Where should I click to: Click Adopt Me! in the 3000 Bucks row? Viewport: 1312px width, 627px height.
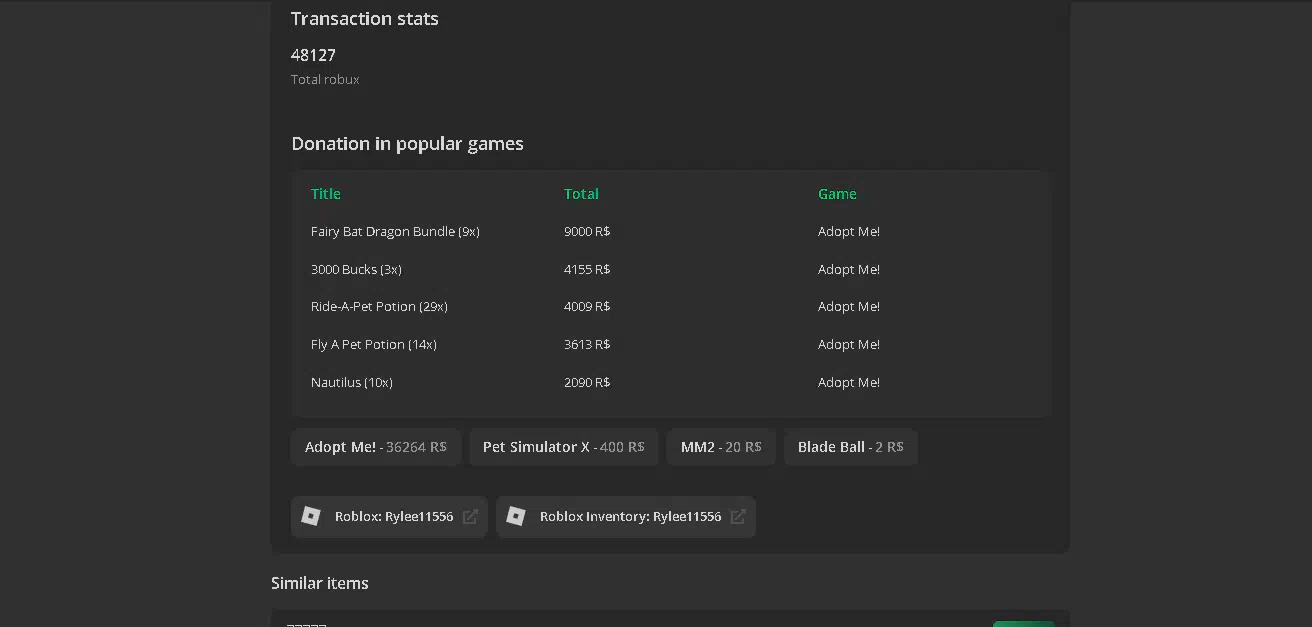click(x=849, y=270)
